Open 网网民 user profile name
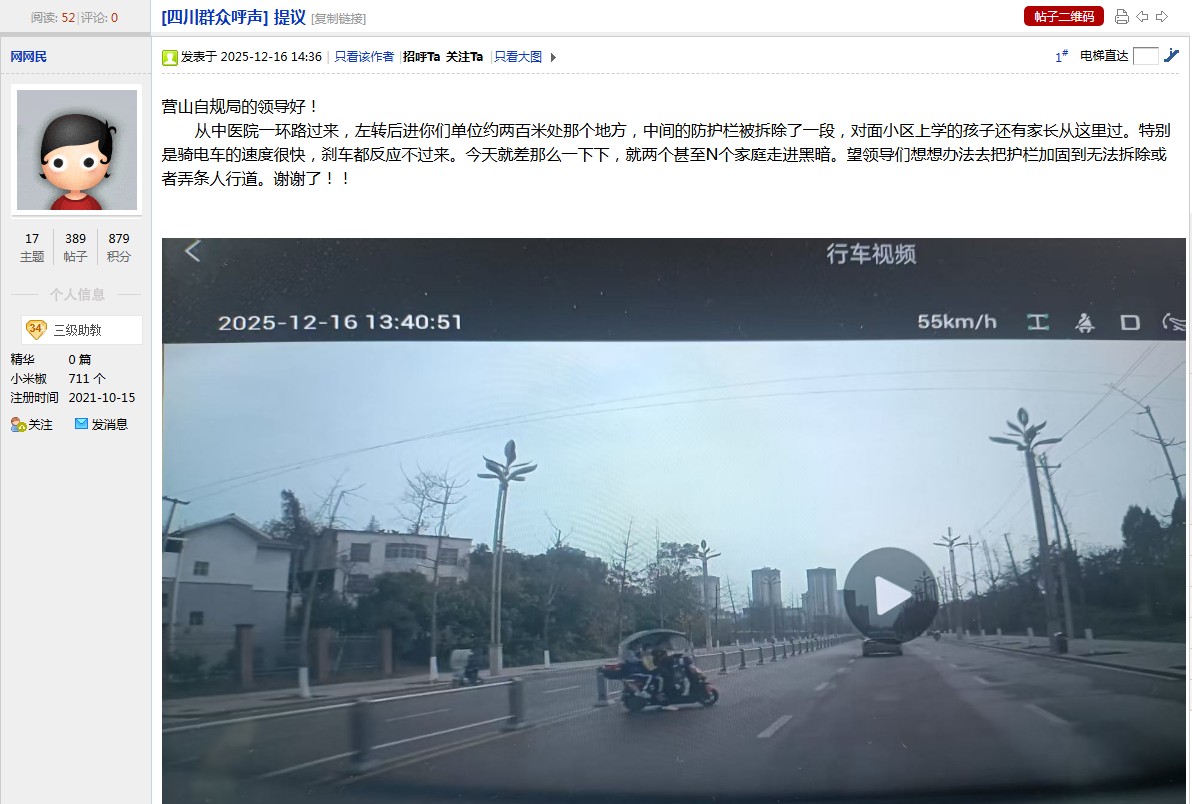Image resolution: width=1192 pixels, height=804 pixels. (28, 56)
